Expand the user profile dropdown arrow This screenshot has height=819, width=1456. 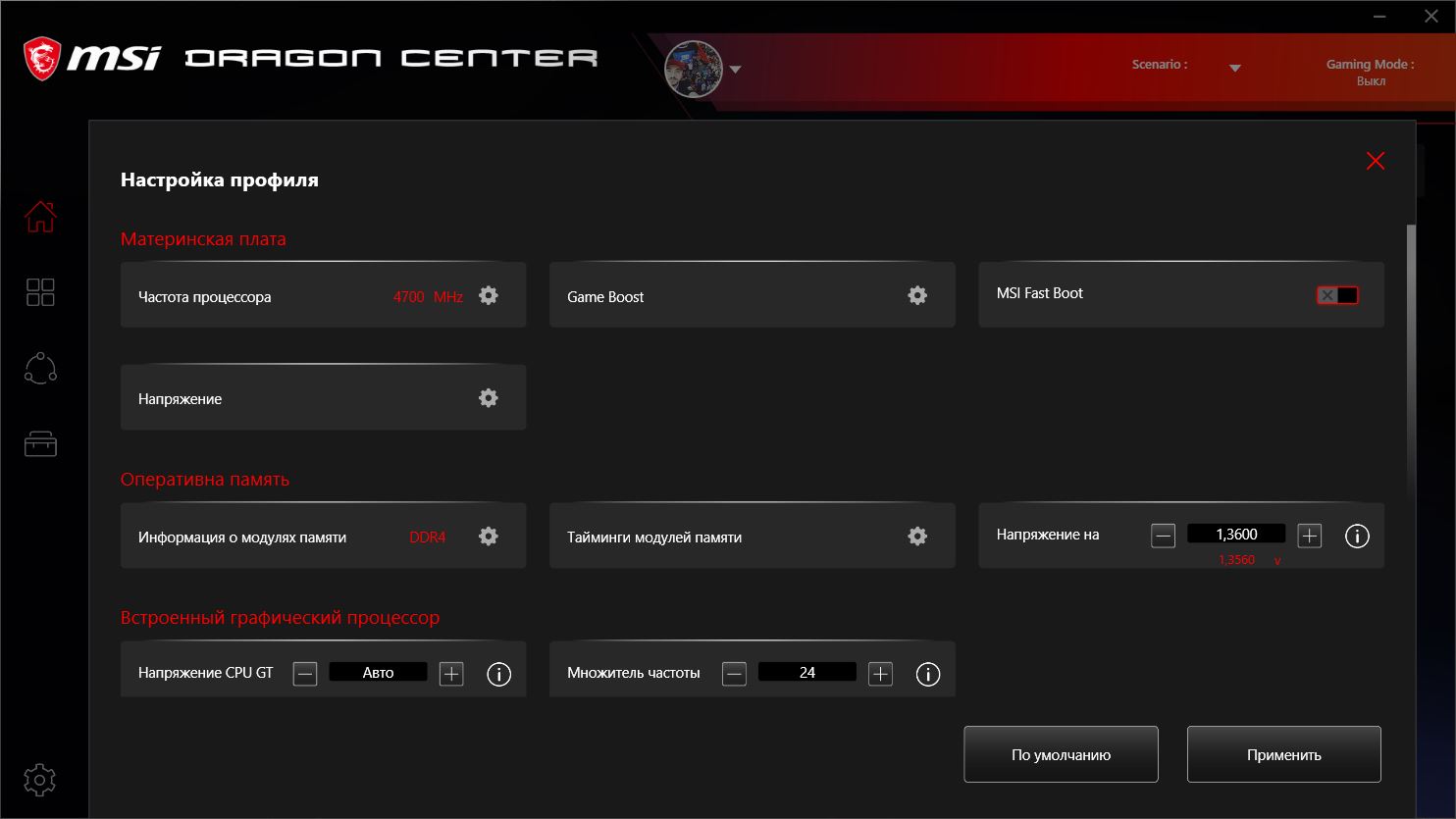coord(736,70)
